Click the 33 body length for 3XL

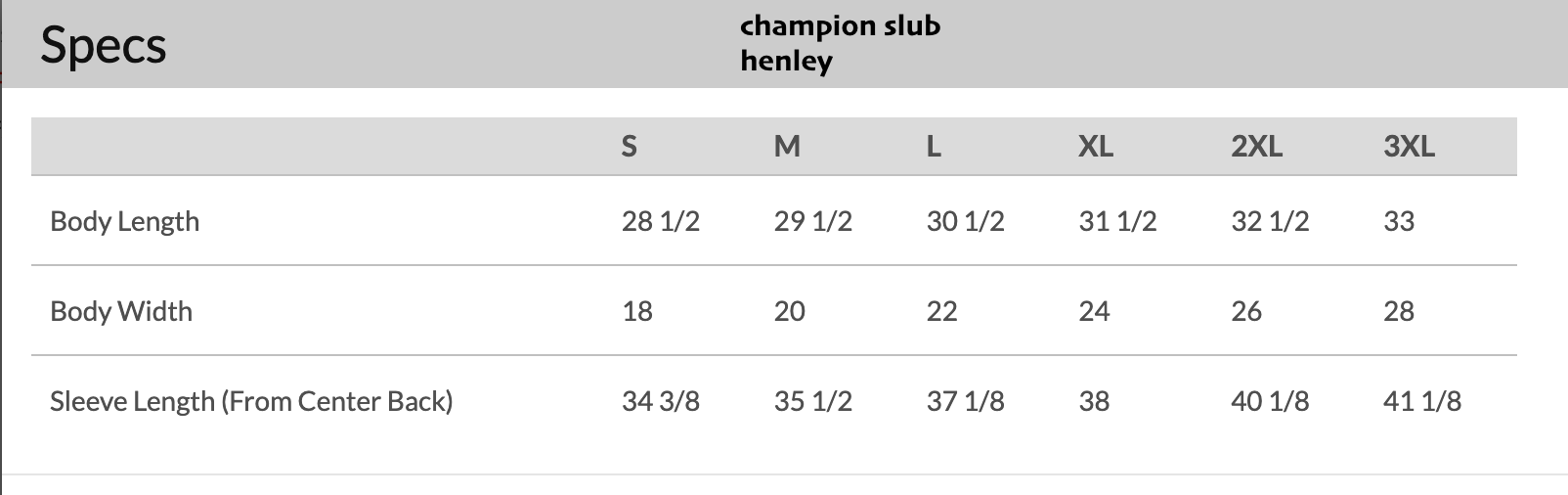[1399, 221]
